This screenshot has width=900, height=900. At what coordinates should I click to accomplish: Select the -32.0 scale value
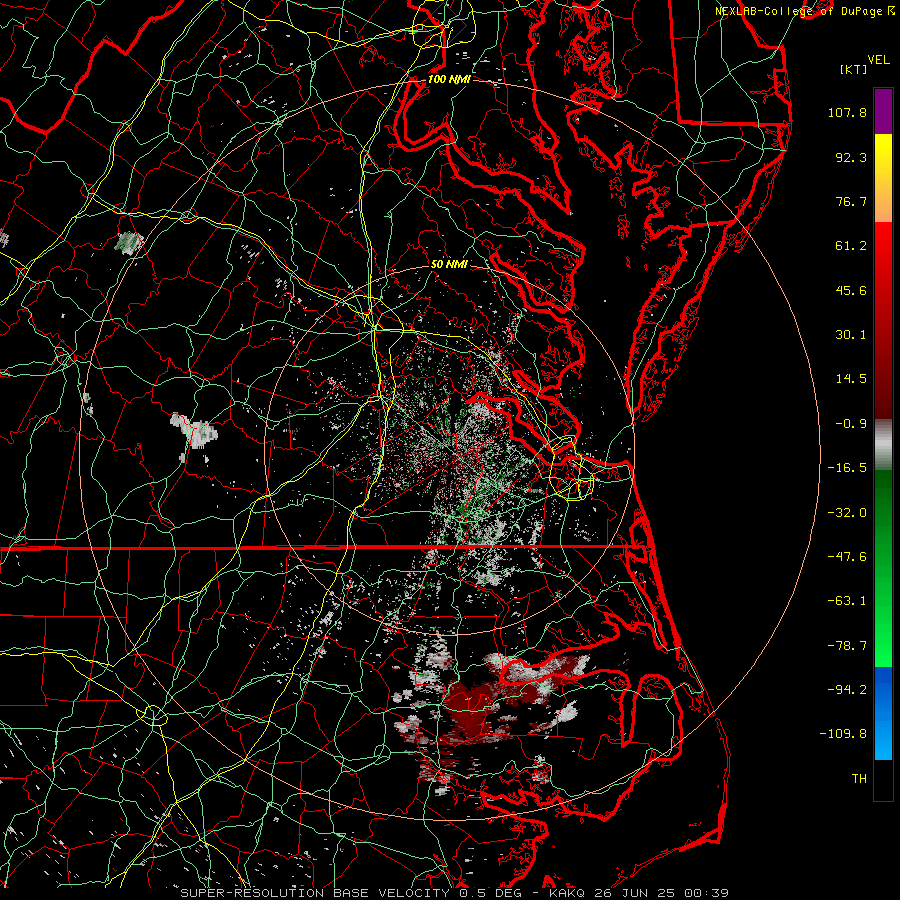coord(847,513)
